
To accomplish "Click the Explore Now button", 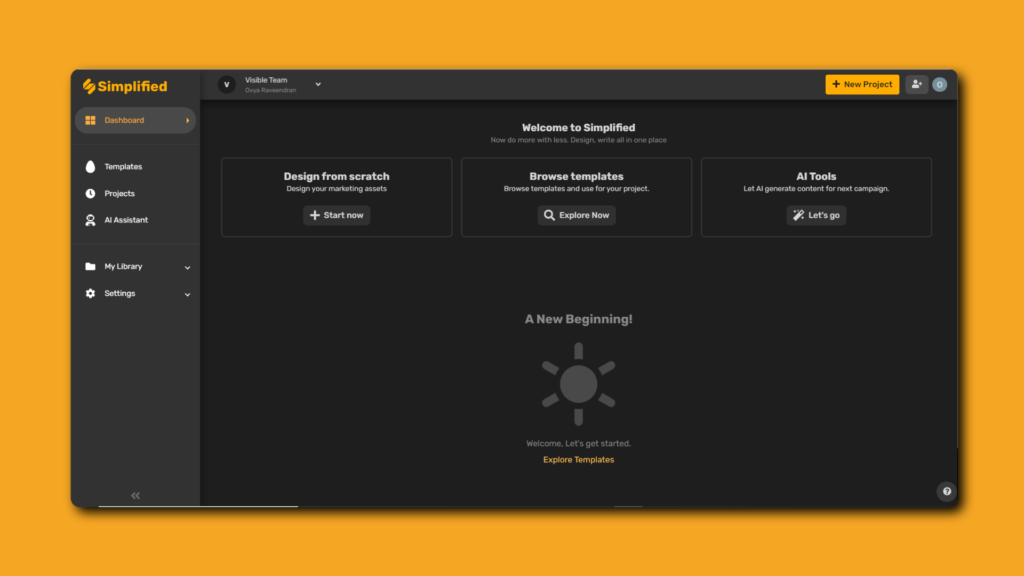I will (577, 215).
